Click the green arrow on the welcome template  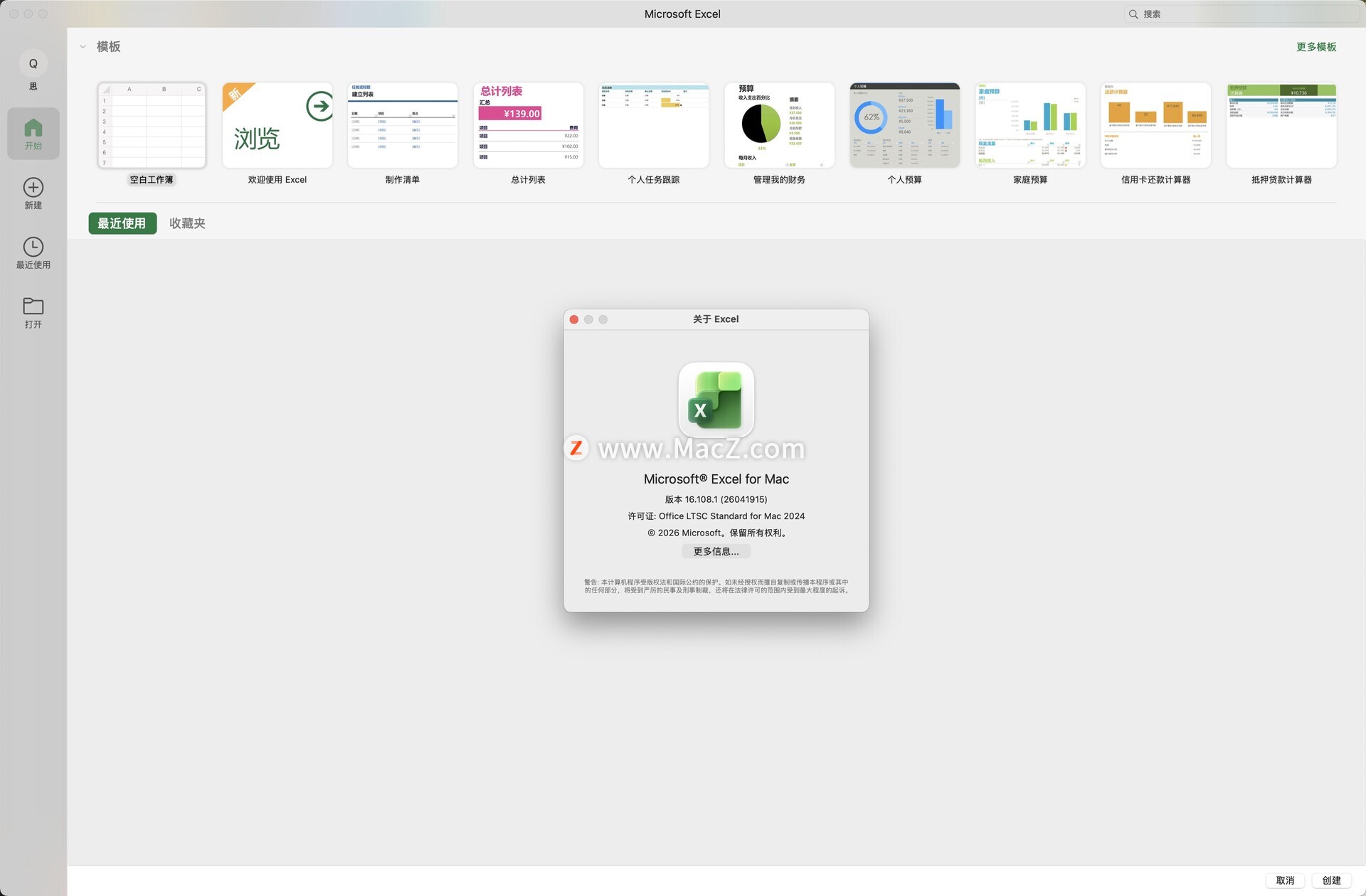coord(319,107)
